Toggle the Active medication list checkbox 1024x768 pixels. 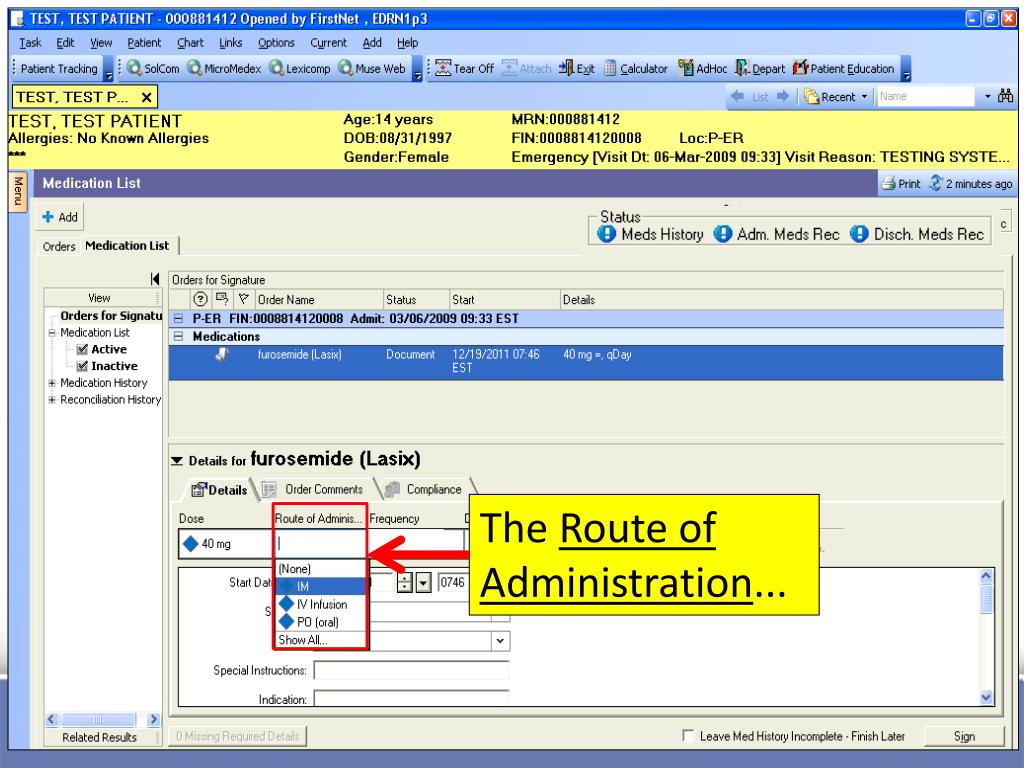pyautogui.click(x=82, y=349)
